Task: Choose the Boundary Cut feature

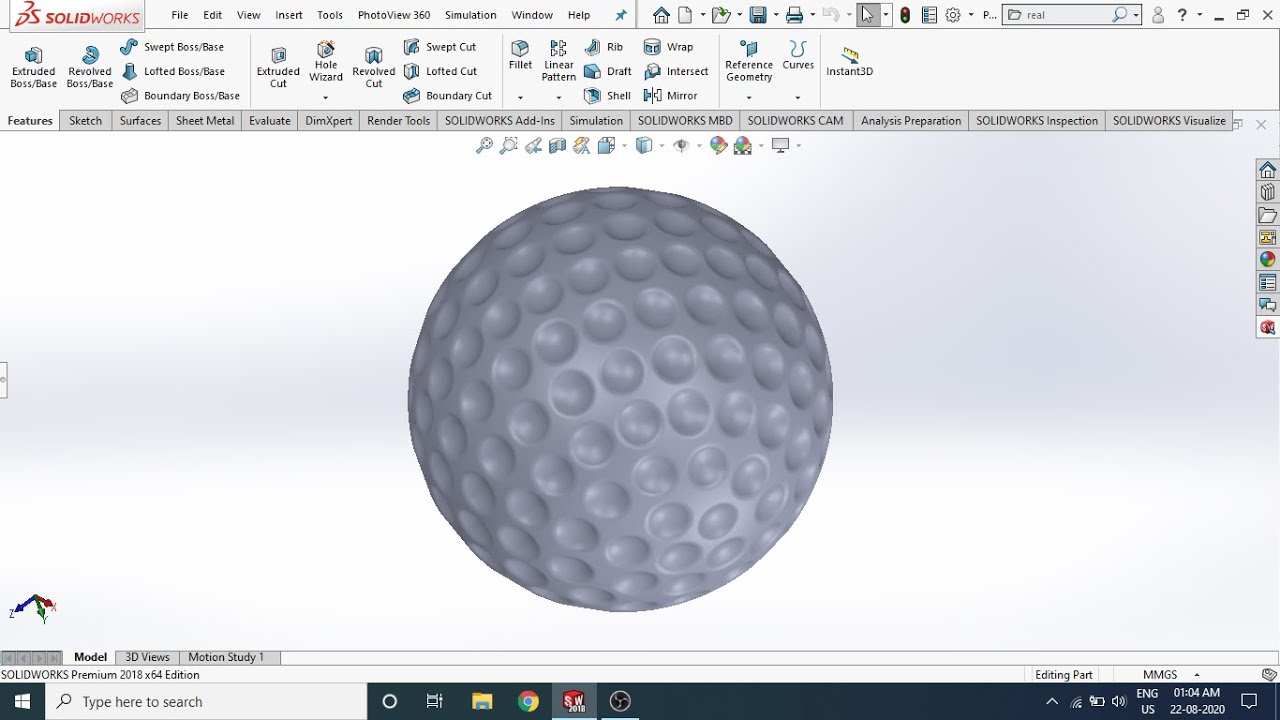Action: (x=447, y=96)
